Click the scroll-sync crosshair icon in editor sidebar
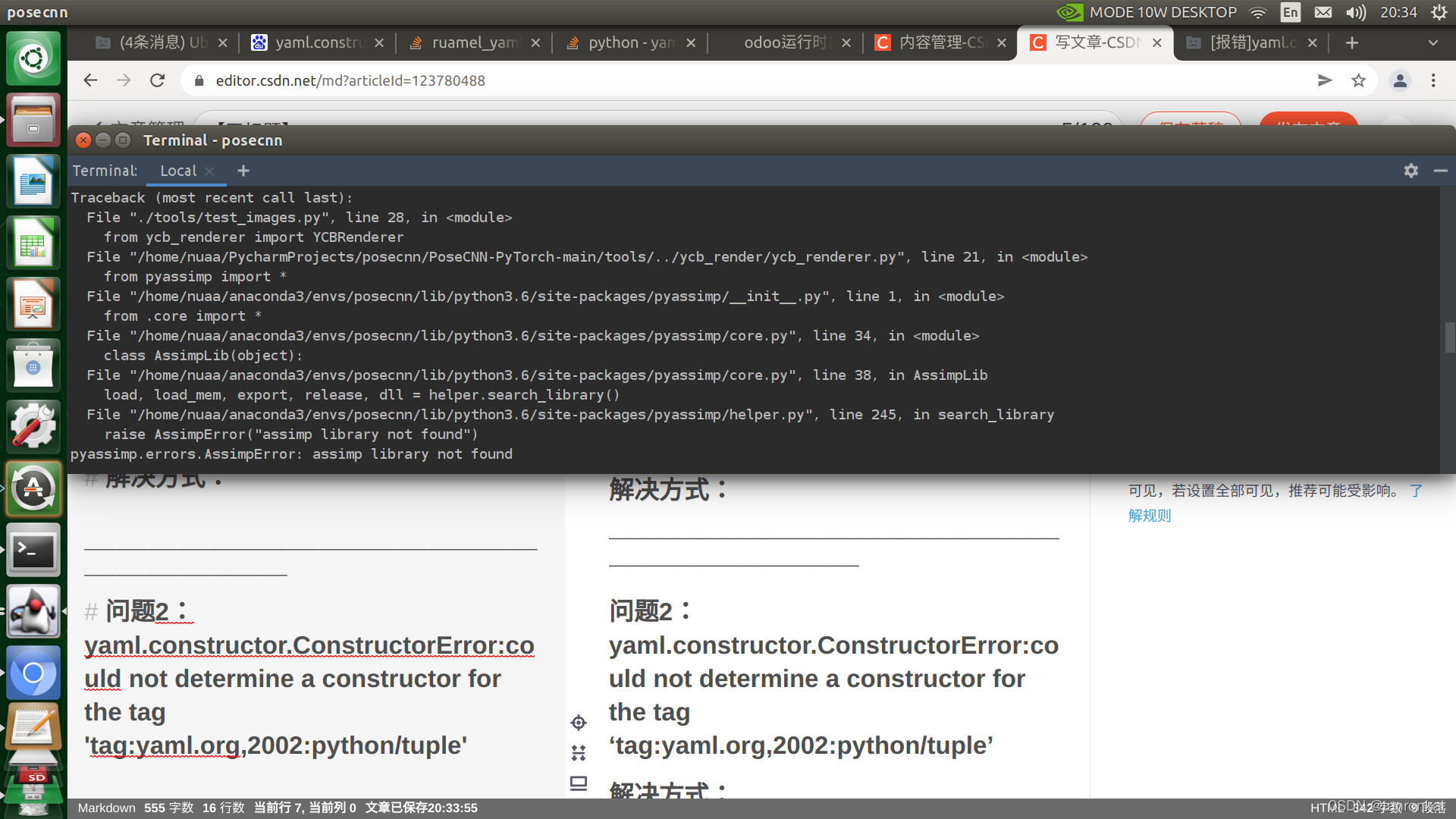1456x819 pixels. coord(579,722)
